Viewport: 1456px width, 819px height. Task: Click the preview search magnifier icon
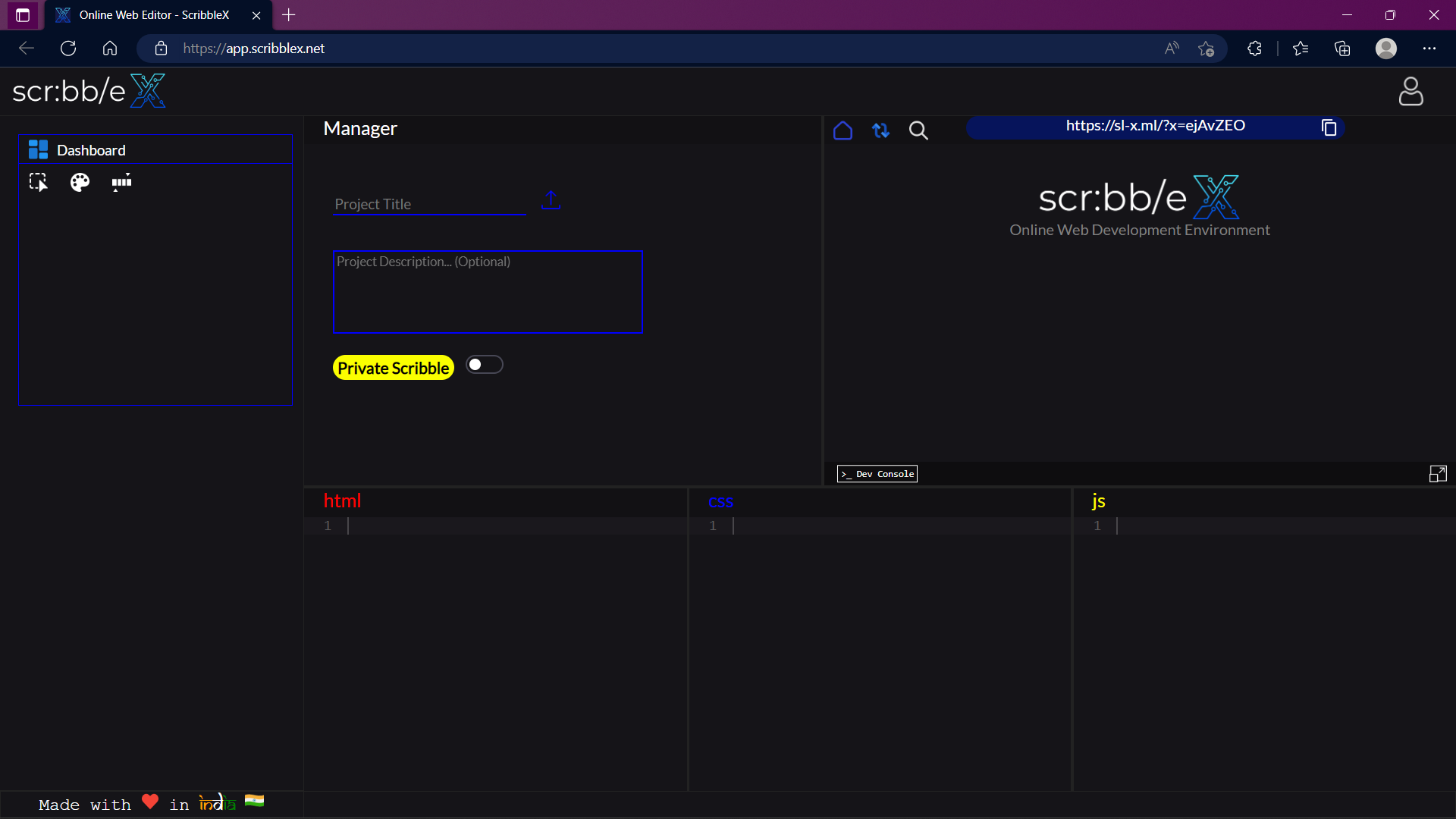click(918, 130)
